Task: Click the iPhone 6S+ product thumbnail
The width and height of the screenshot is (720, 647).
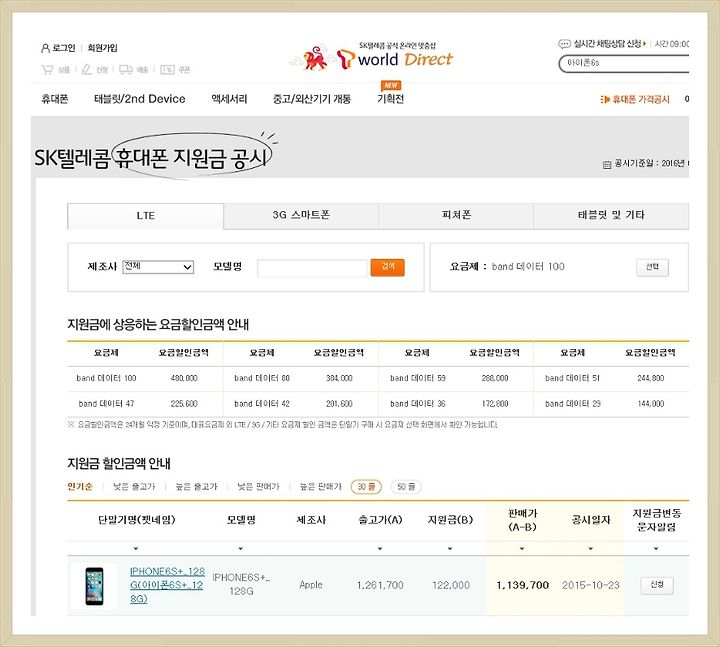Action: (95, 586)
